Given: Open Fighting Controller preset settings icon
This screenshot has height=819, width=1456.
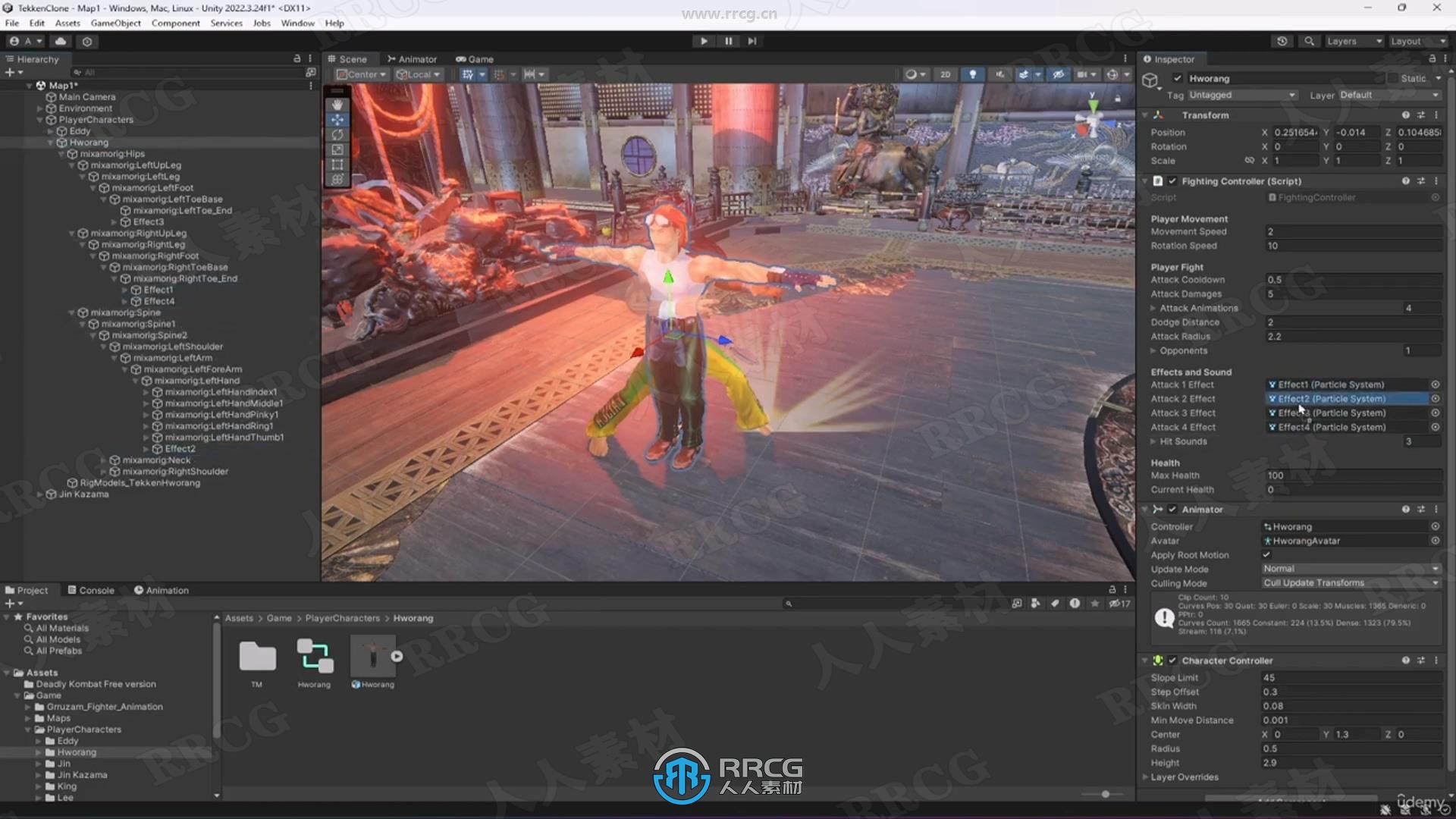Looking at the screenshot, I should coord(1420,181).
